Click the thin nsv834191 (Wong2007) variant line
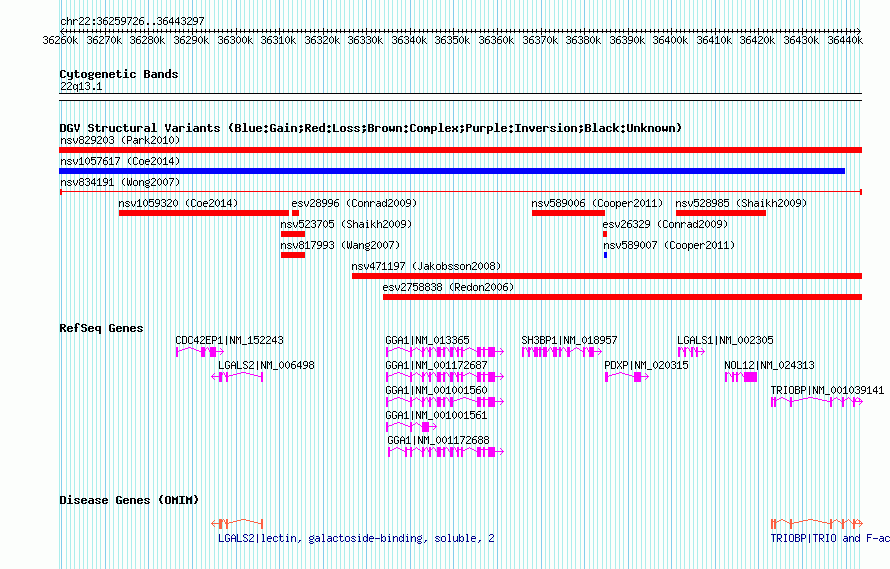Screen dimensions: 890x569 pos(460,192)
